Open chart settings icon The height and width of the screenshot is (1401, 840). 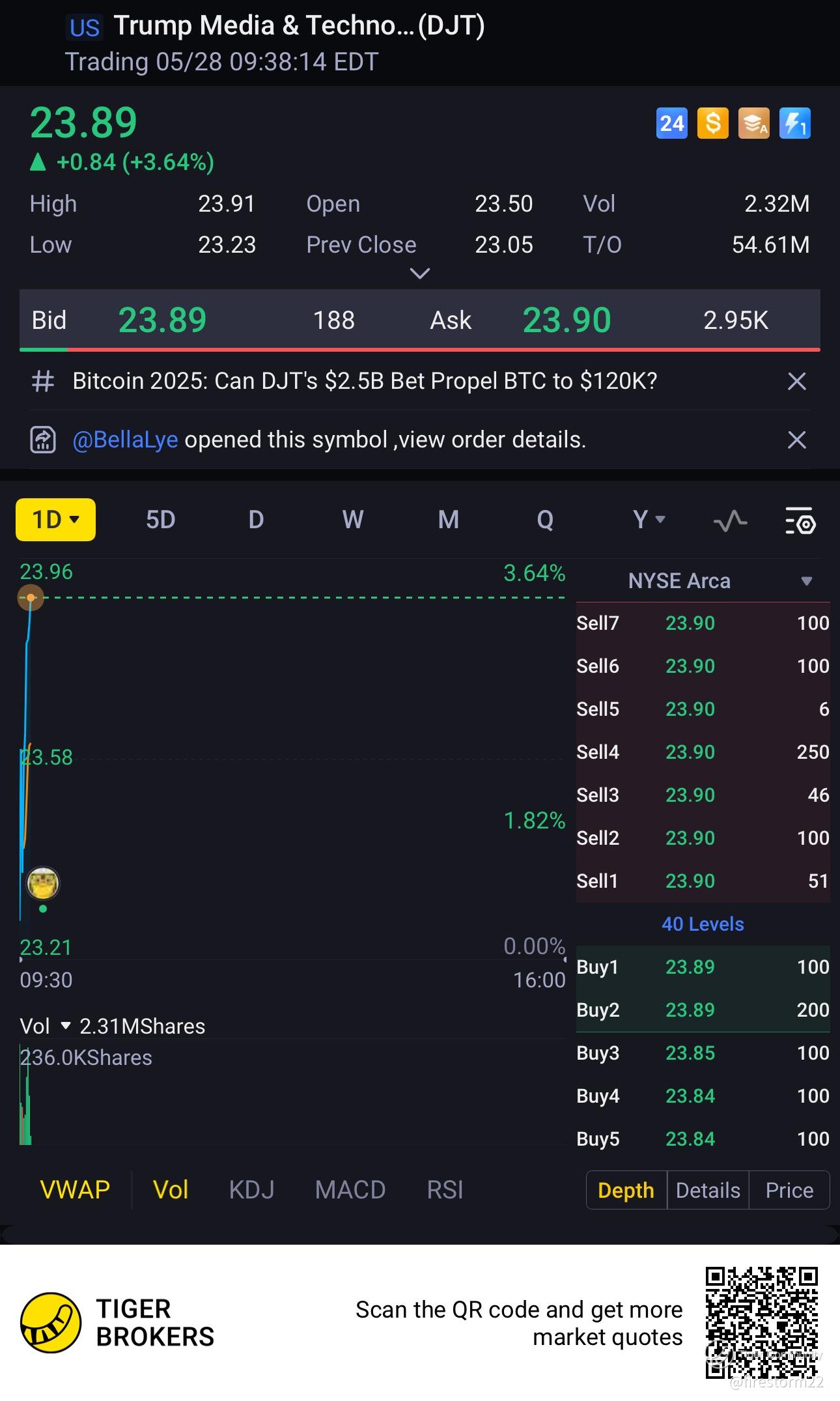800,520
